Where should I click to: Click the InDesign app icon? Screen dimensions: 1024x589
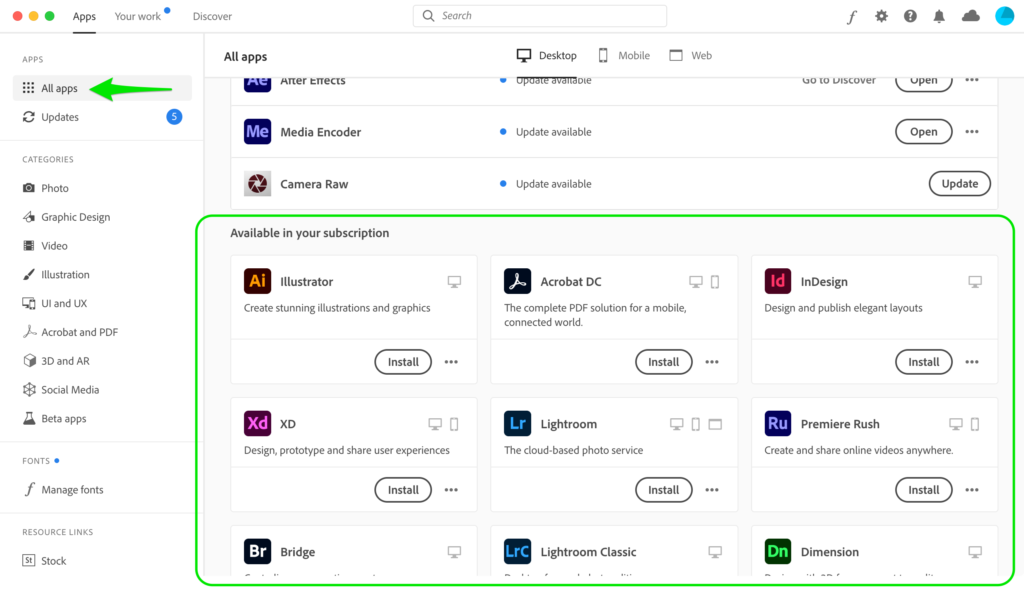[777, 281]
